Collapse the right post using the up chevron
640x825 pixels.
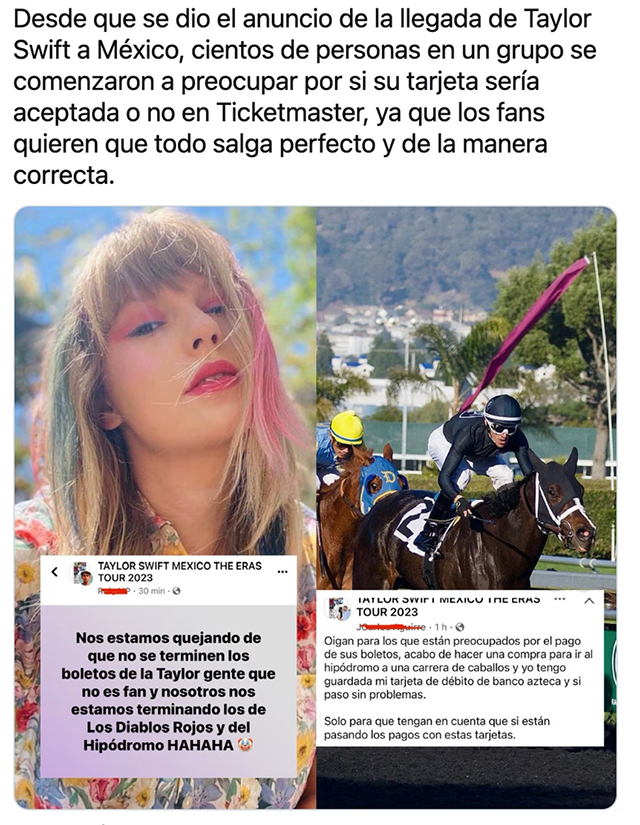(x=589, y=600)
